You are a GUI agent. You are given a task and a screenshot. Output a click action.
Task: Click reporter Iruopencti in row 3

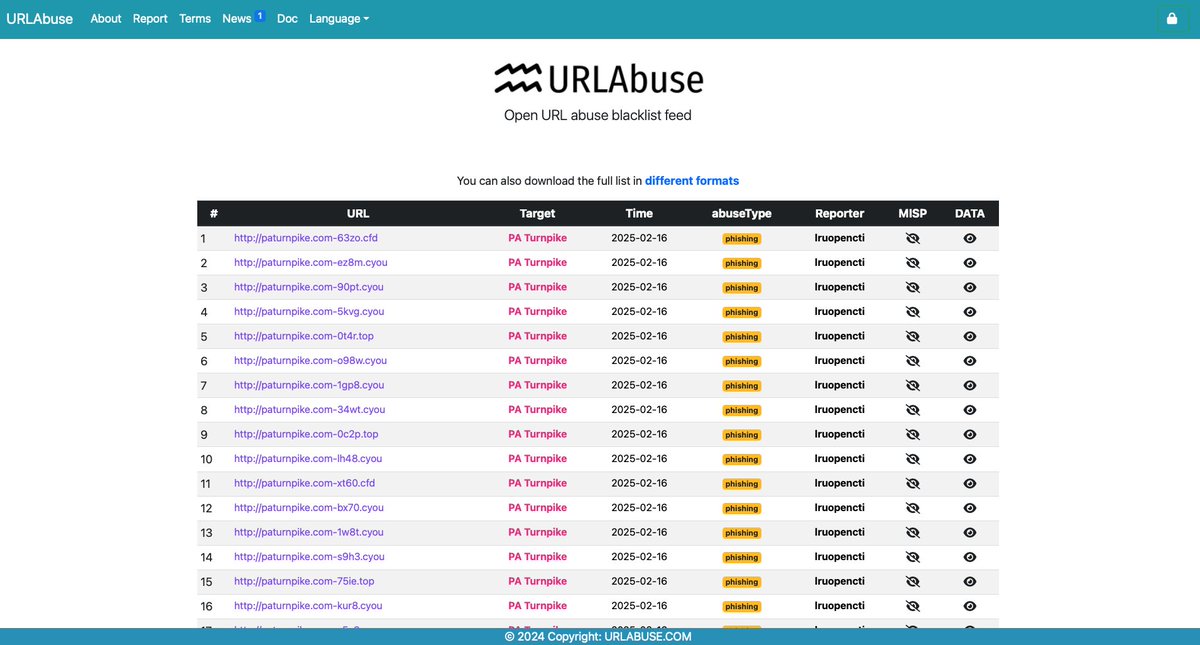(840, 287)
